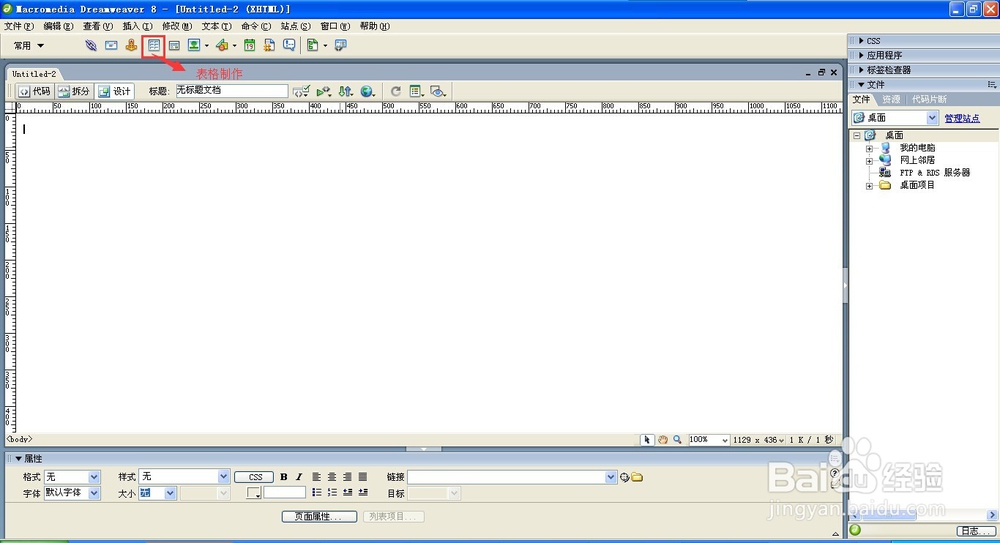
Task: Click the Templates insert icon
Action: pyautogui.click(x=312, y=45)
